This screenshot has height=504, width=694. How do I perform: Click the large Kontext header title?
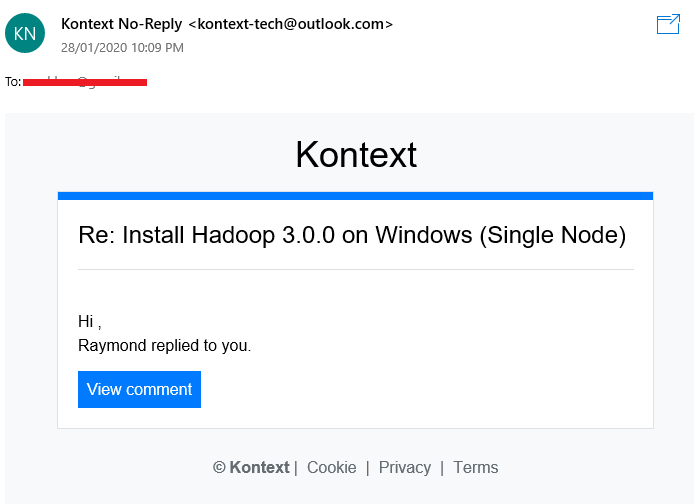(356, 154)
